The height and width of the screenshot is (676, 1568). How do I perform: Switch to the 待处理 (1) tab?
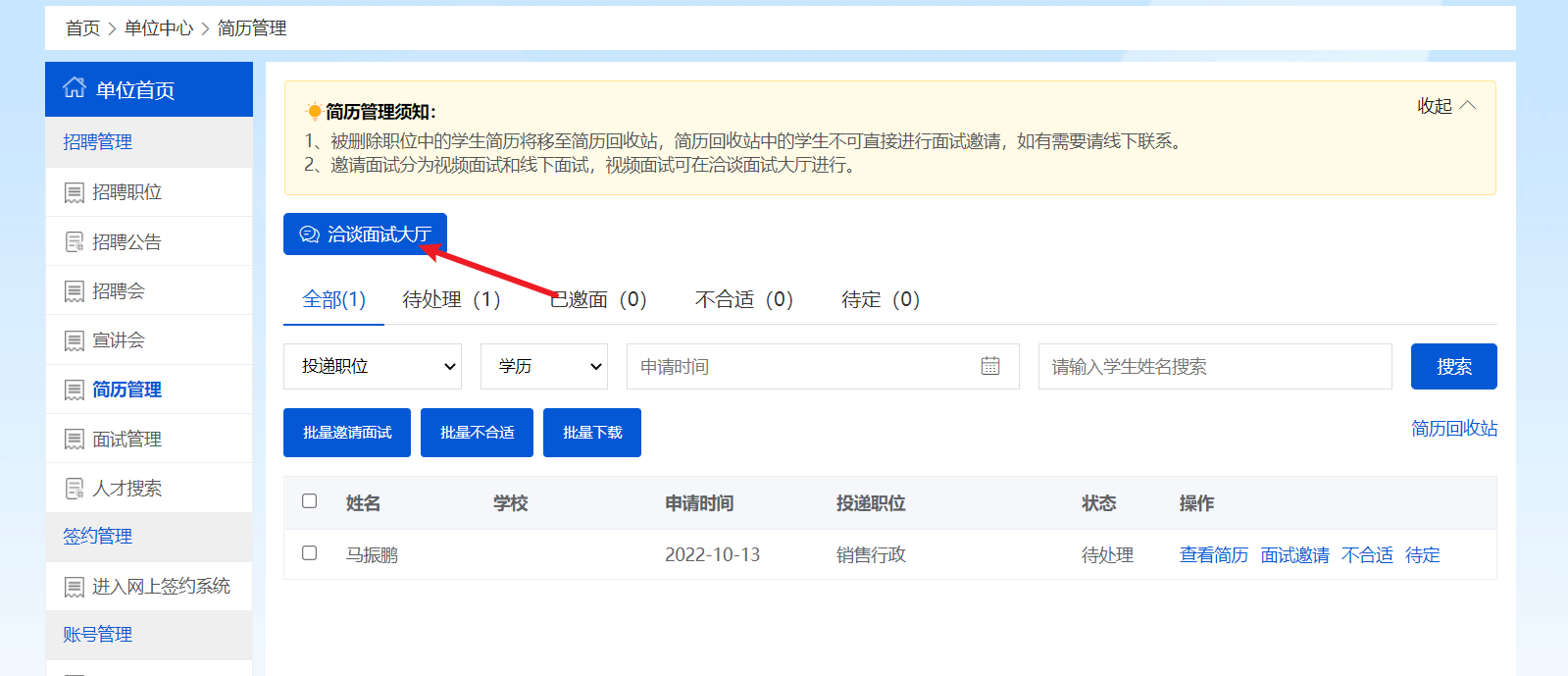click(451, 299)
